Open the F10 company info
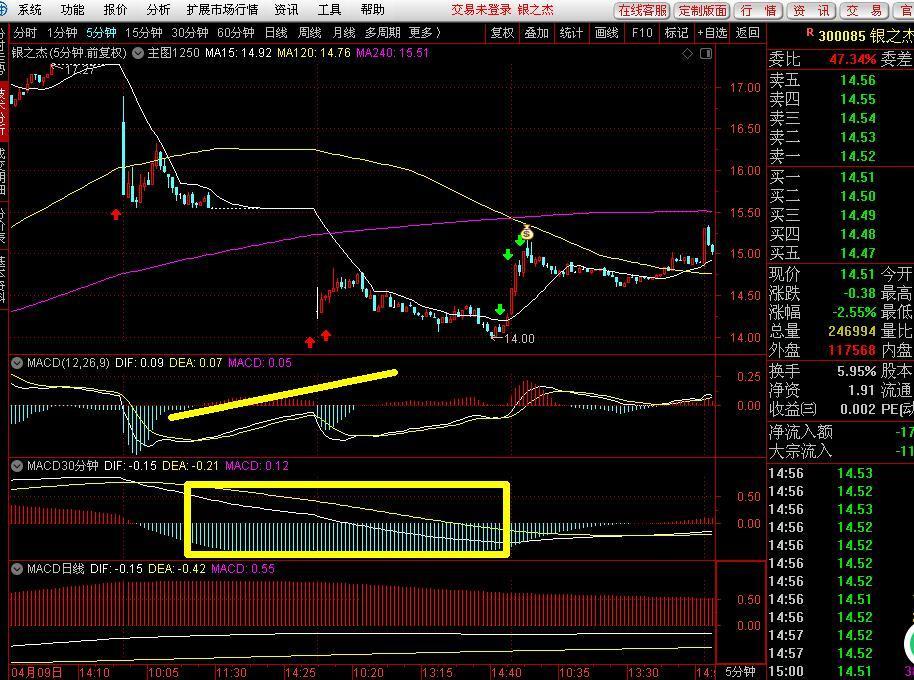The image size is (914, 680). click(642, 32)
